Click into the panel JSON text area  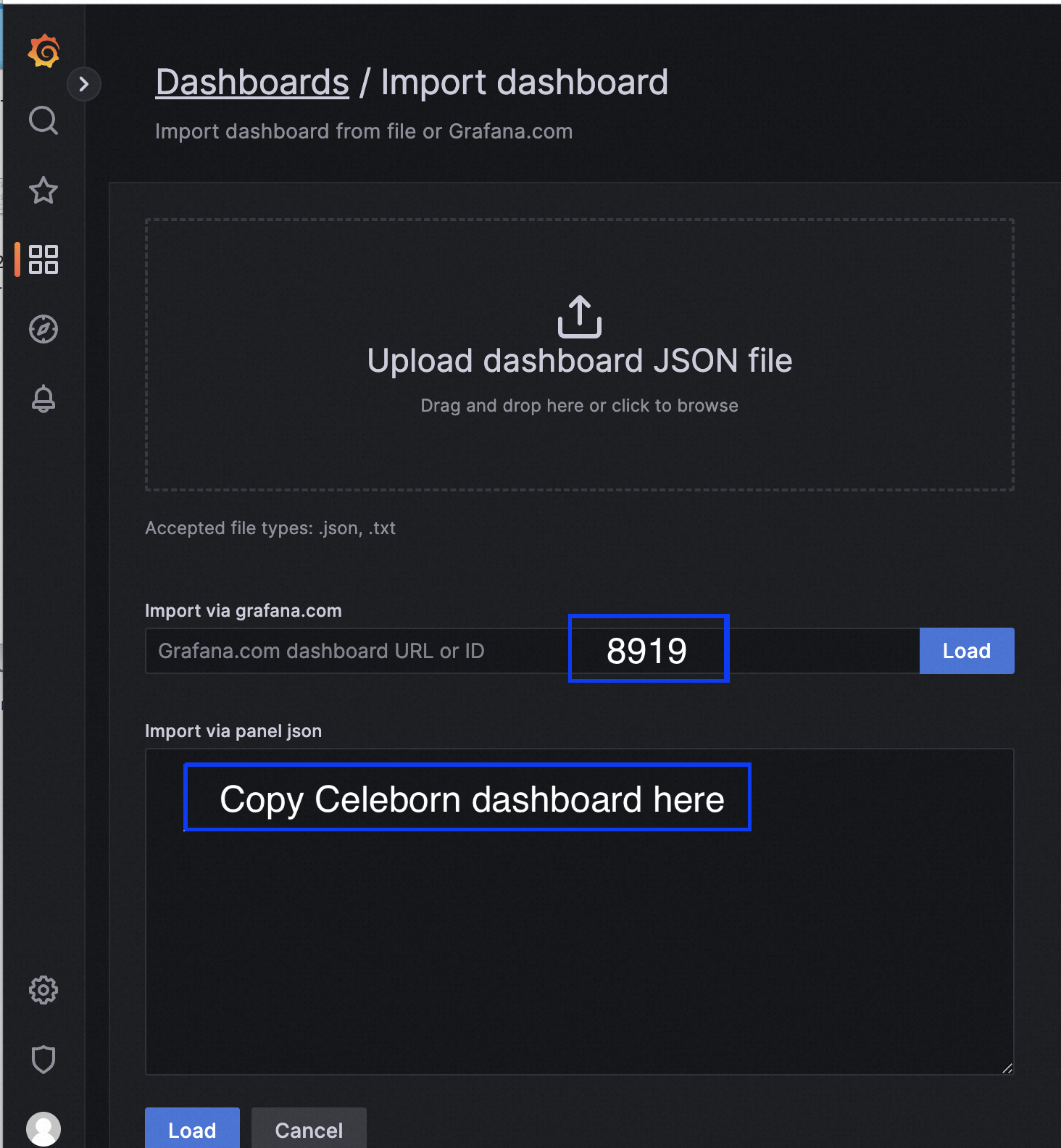[579, 942]
